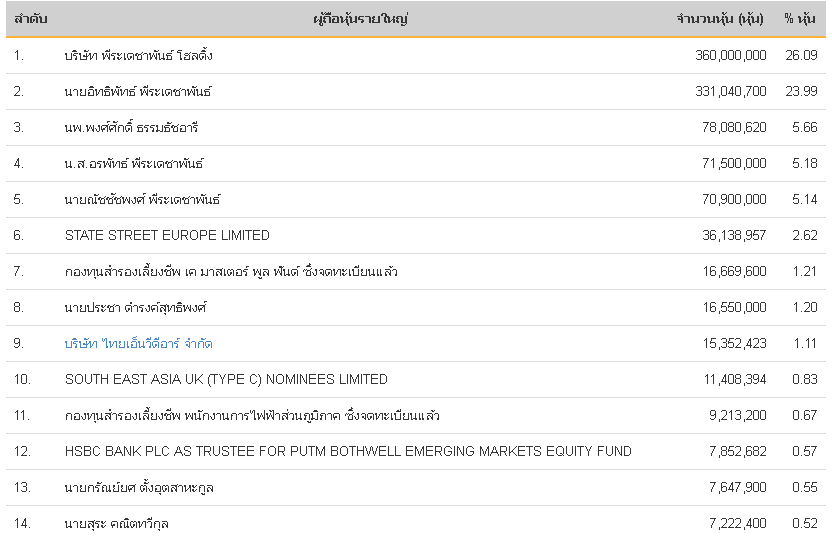Click percentage value 1.11

805,344
